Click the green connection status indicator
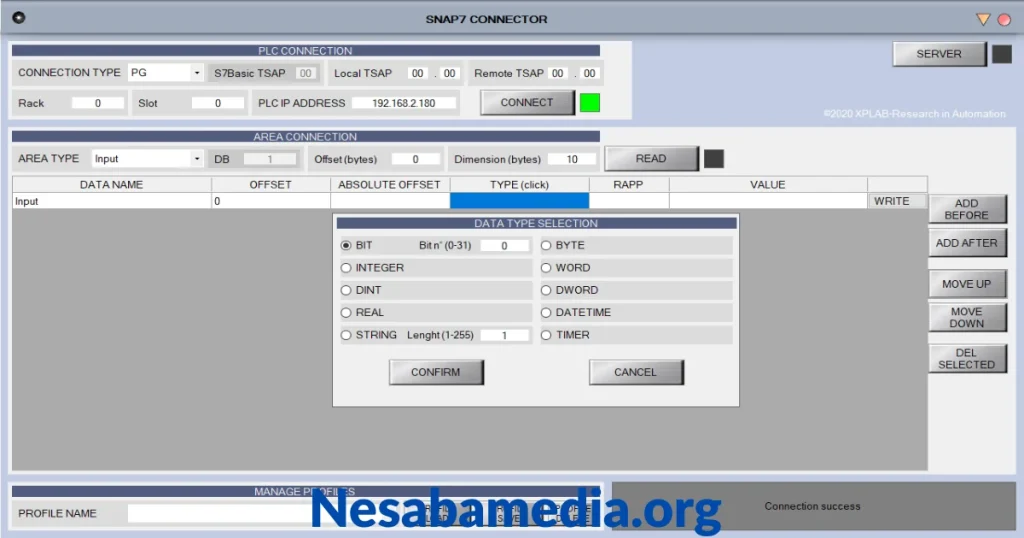The image size is (1024, 538). pyautogui.click(x=590, y=103)
